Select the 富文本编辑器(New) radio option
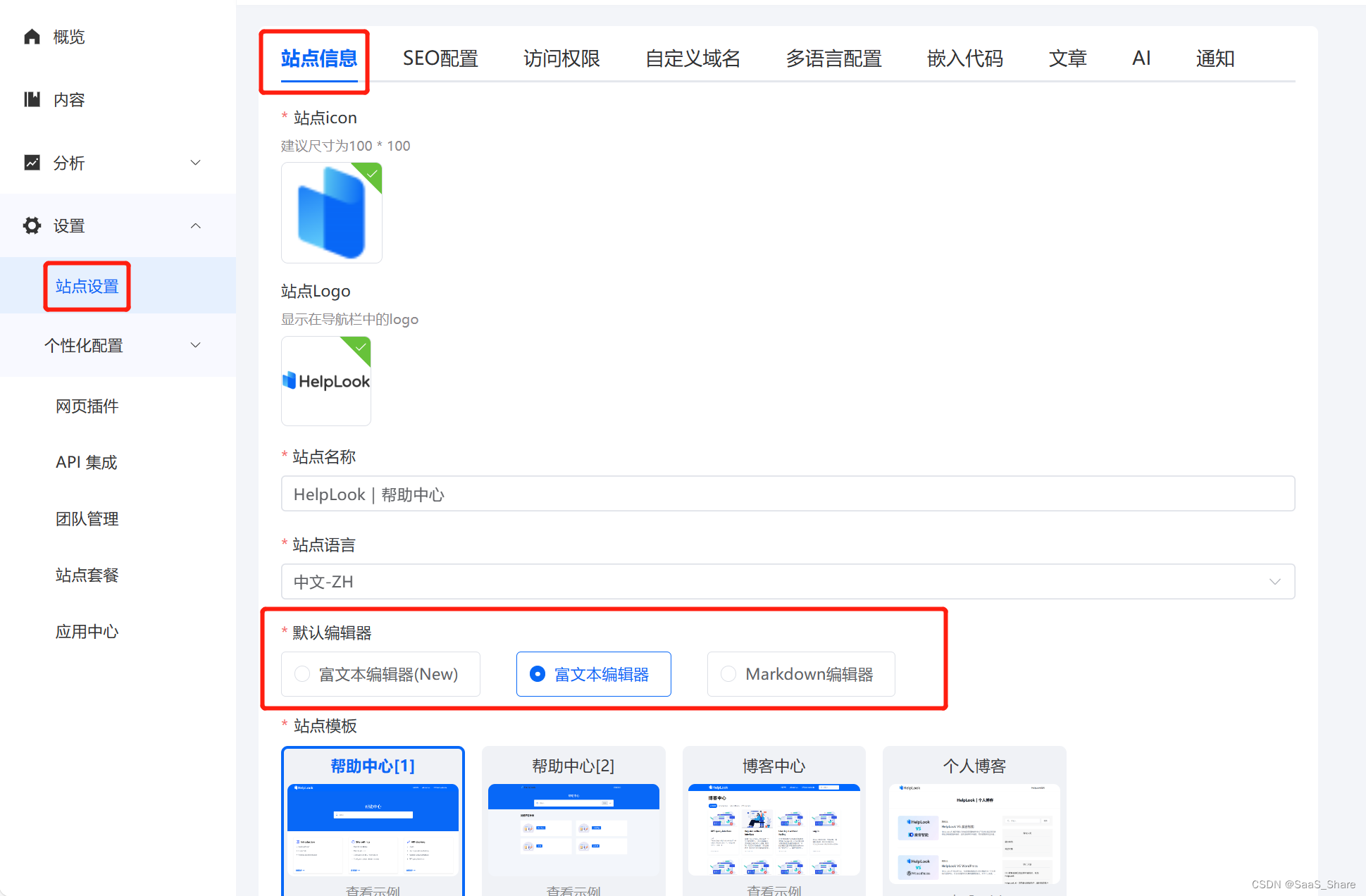 pos(303,674)
